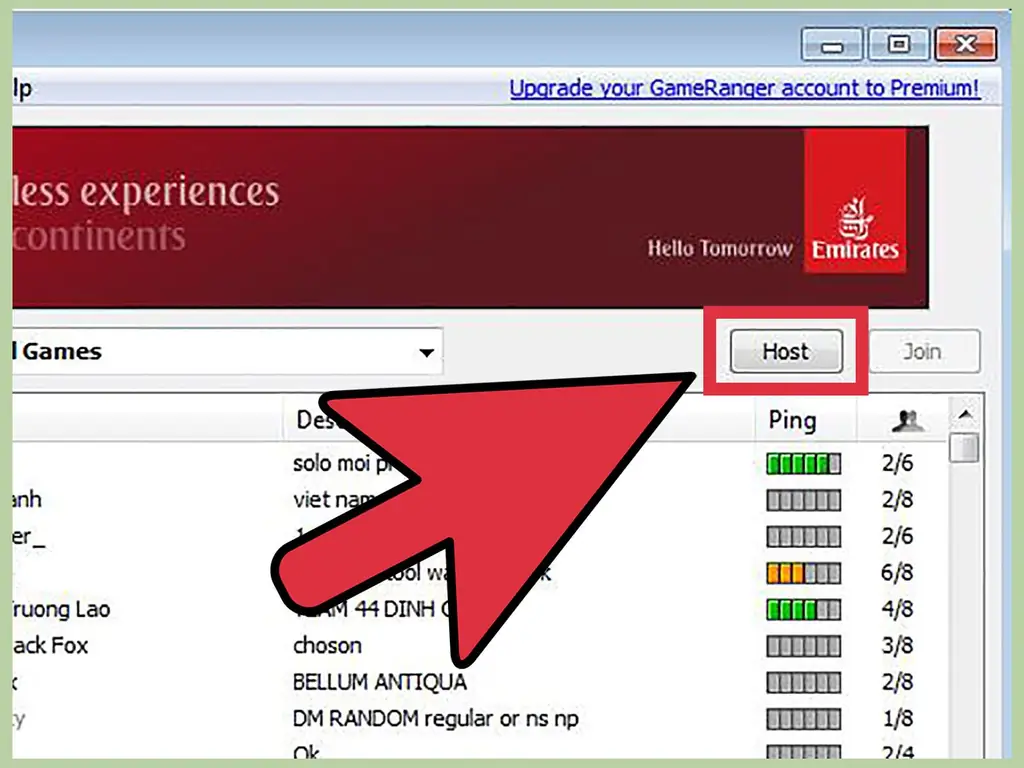Viewport: 1024px width, 768px height.
Task: Open Upgrade your GameRanger account to Premium link
Action: [744, 88]
